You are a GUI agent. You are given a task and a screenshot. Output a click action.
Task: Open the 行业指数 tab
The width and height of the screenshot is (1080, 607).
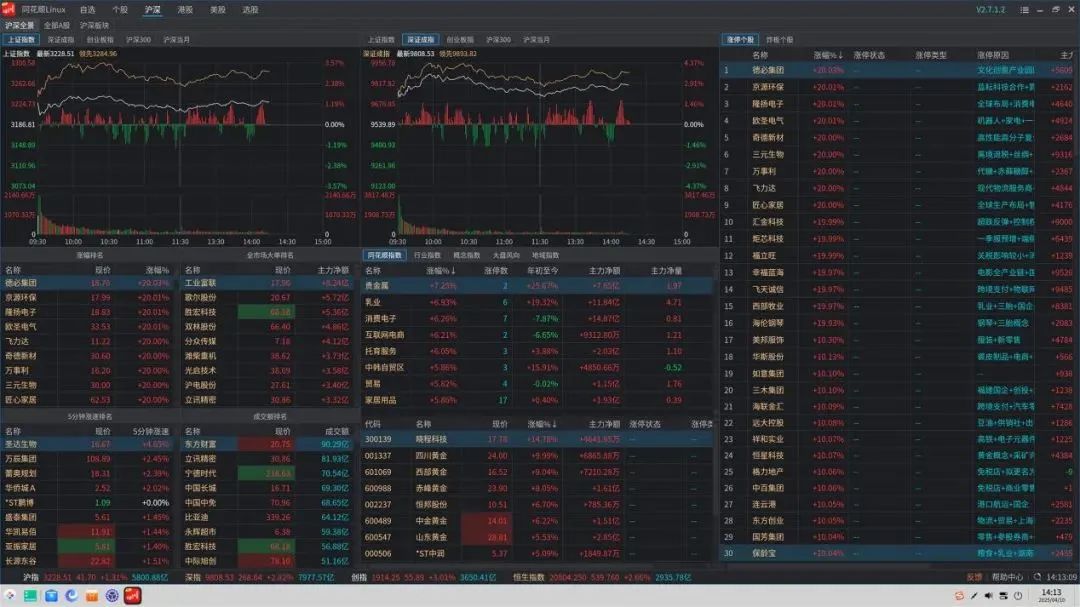click(427, 256)
